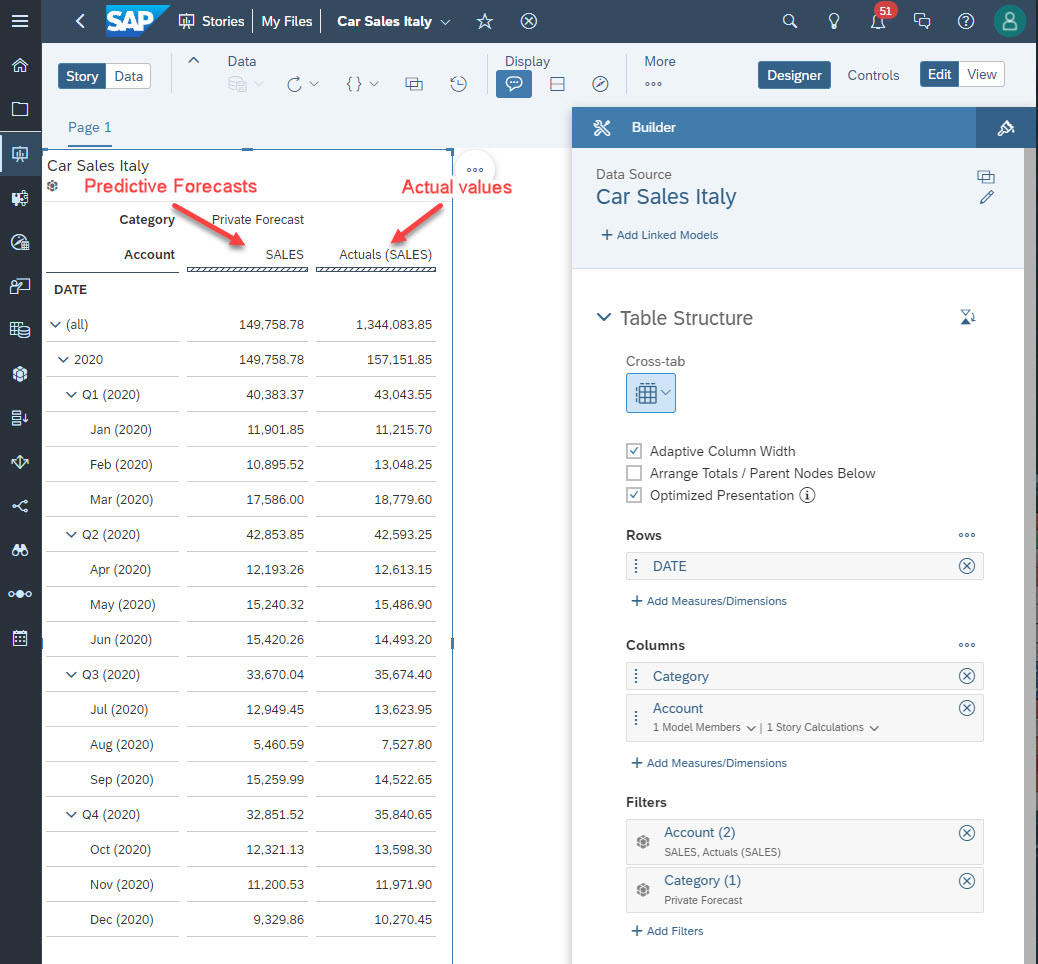Open binoculars icon in the sidebar
Screen dimensions: 1038x964
20,550
